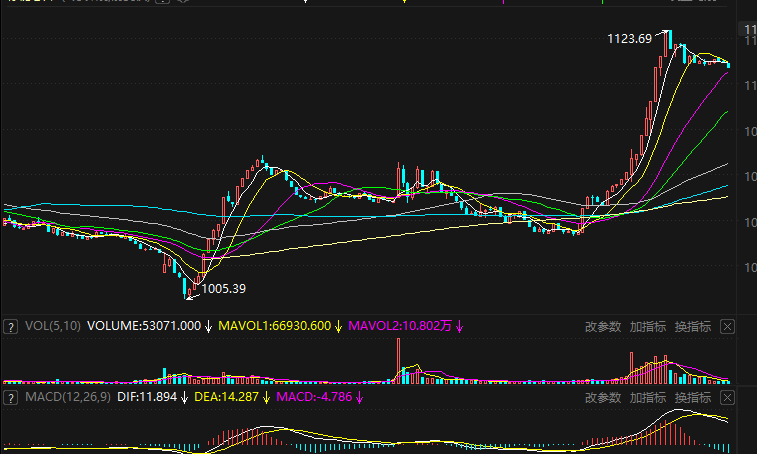Click the 1005.39 low price marker
Screen dimensions: 757x454
click(223, 289)
